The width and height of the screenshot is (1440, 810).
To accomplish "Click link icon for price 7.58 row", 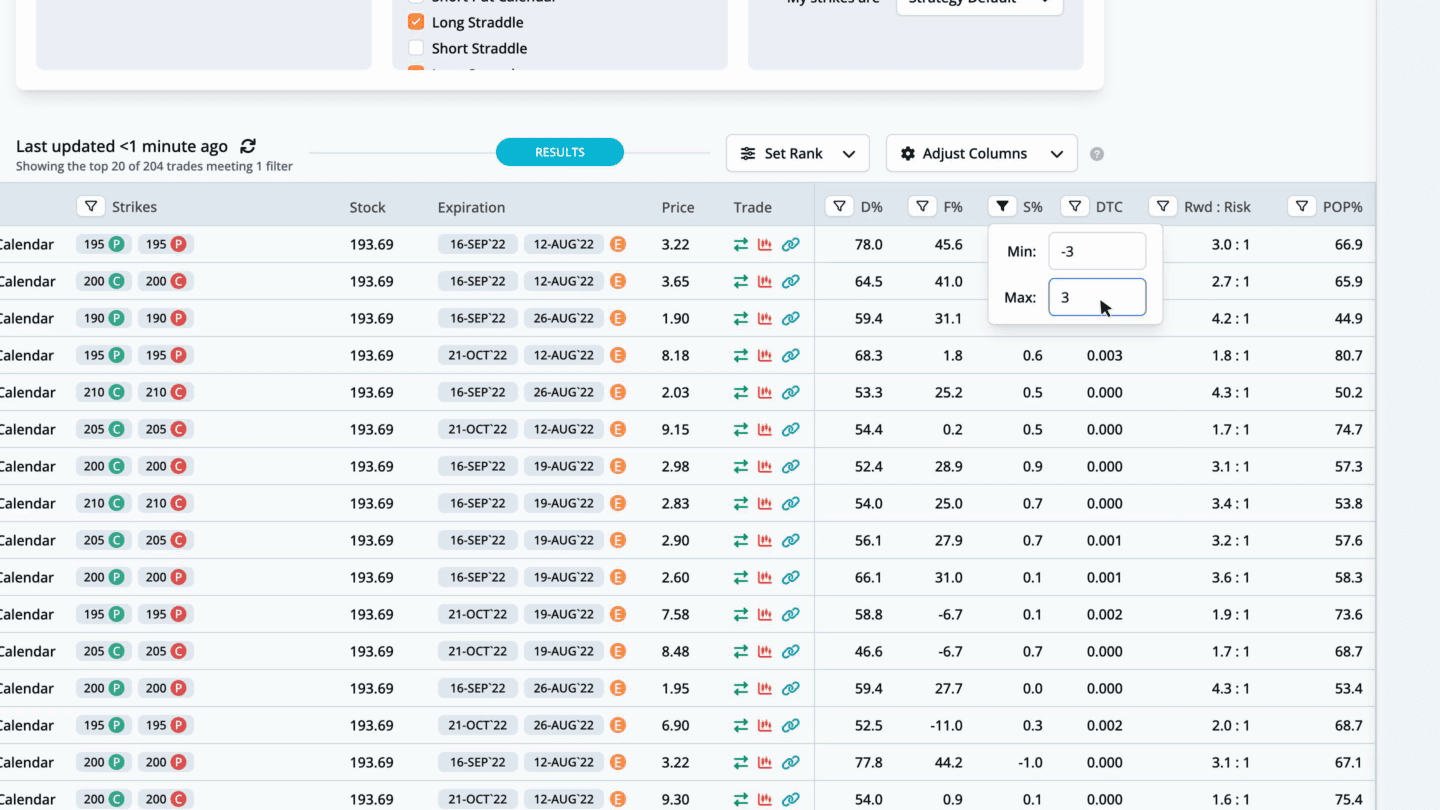I will click(790, 615).
